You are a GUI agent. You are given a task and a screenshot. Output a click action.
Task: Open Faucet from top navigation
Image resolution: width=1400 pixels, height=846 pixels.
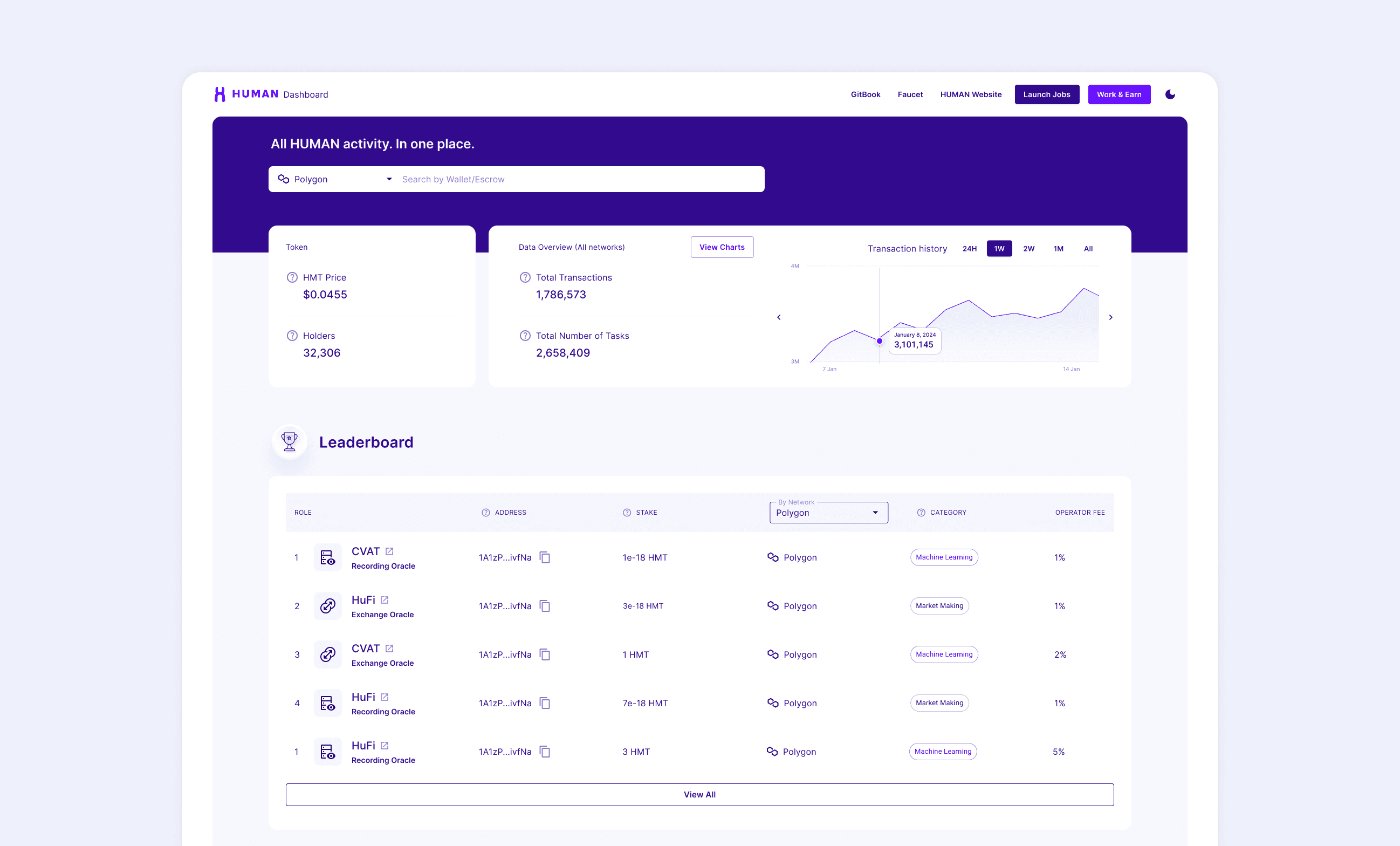tap(910, 94)
